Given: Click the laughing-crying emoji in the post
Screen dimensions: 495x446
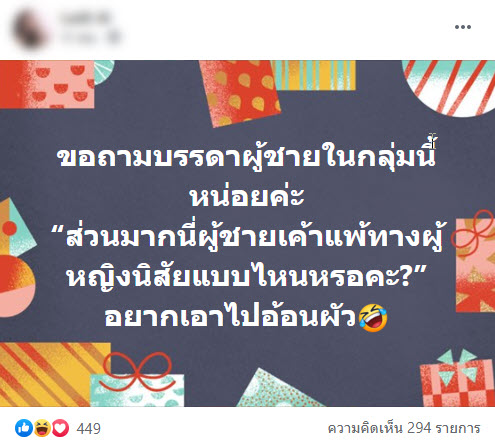Looking at the screenshot, I should point(373,318).
